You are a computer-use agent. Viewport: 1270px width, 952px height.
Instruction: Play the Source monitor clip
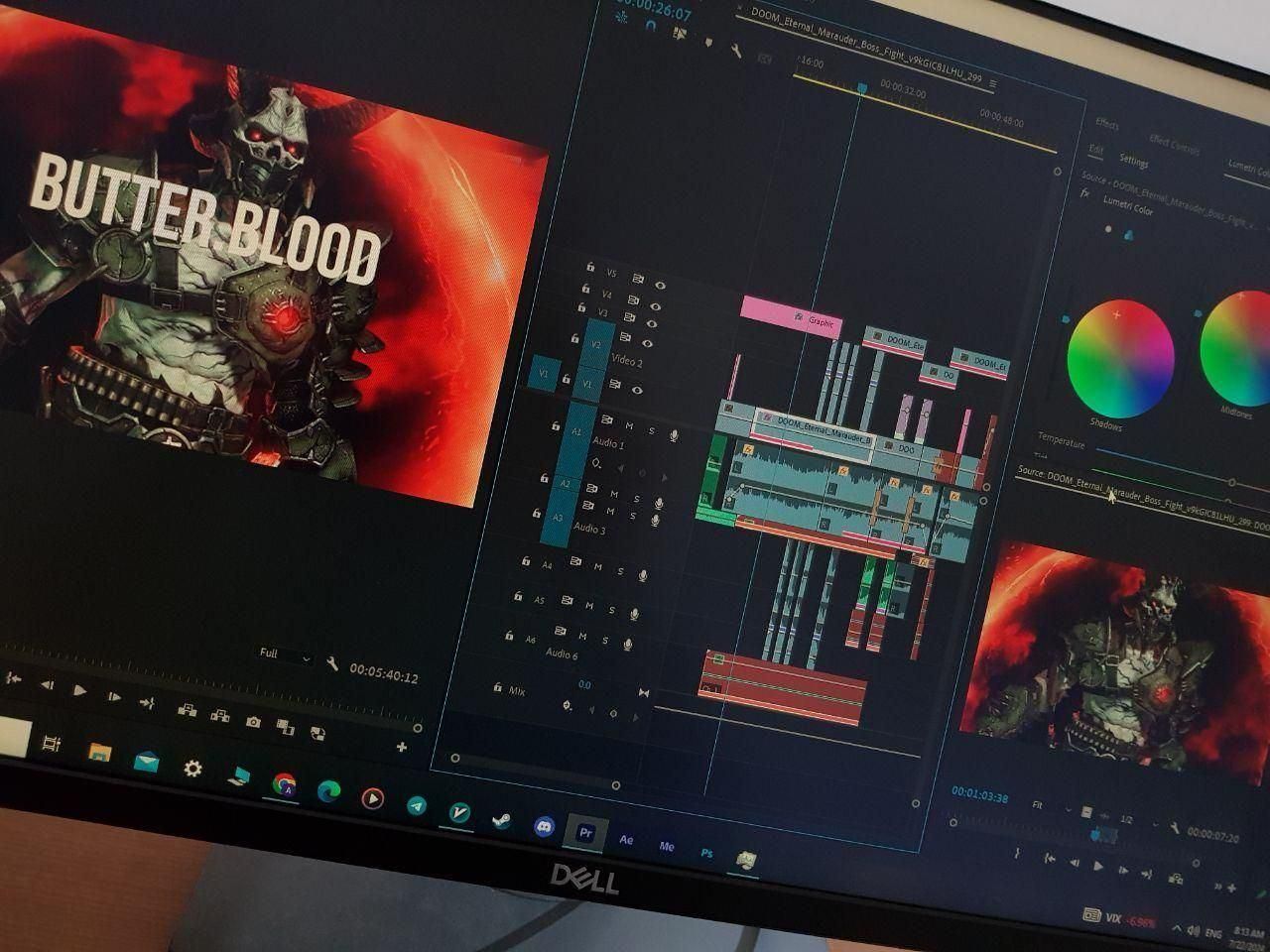pyautogui.click(x=1098, y=865)
